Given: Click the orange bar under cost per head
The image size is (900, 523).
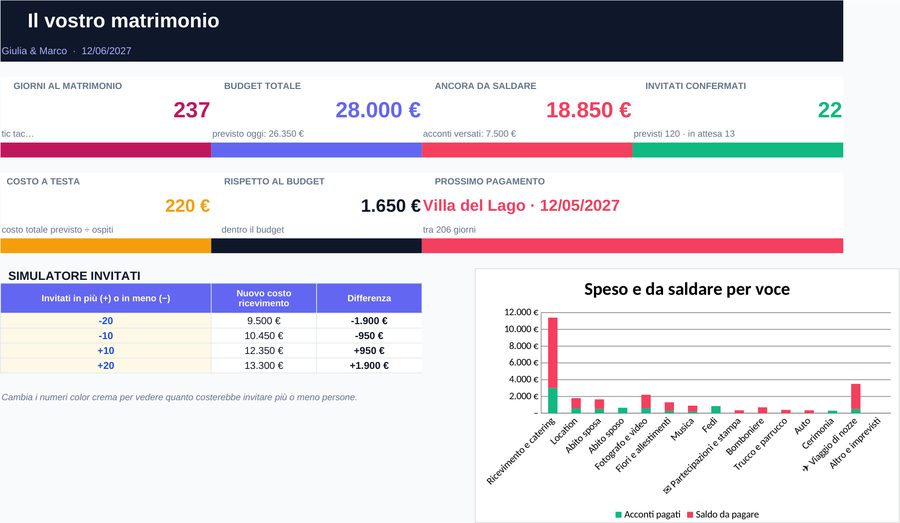Looking at the screenshot, I should pyautogui.click(x=106, y=246).
